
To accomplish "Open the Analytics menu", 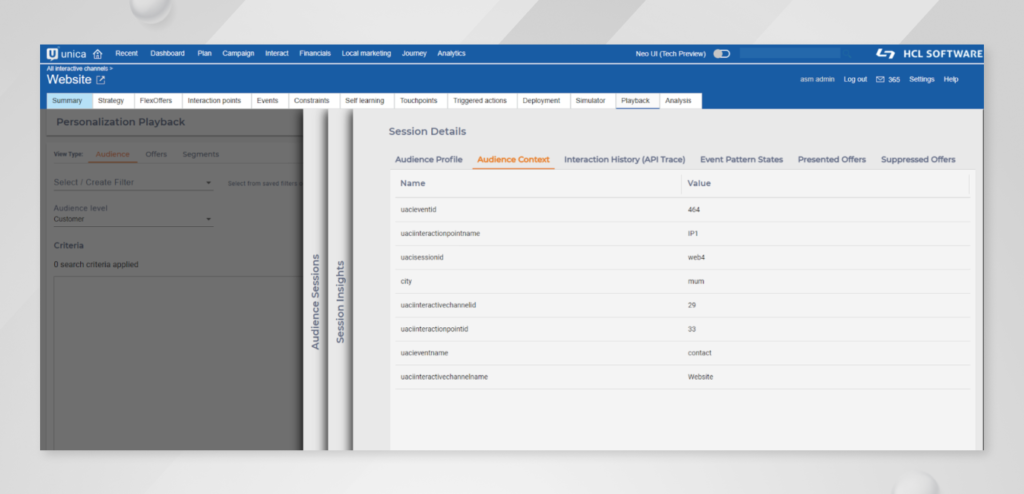I will (x=451, y=53).
